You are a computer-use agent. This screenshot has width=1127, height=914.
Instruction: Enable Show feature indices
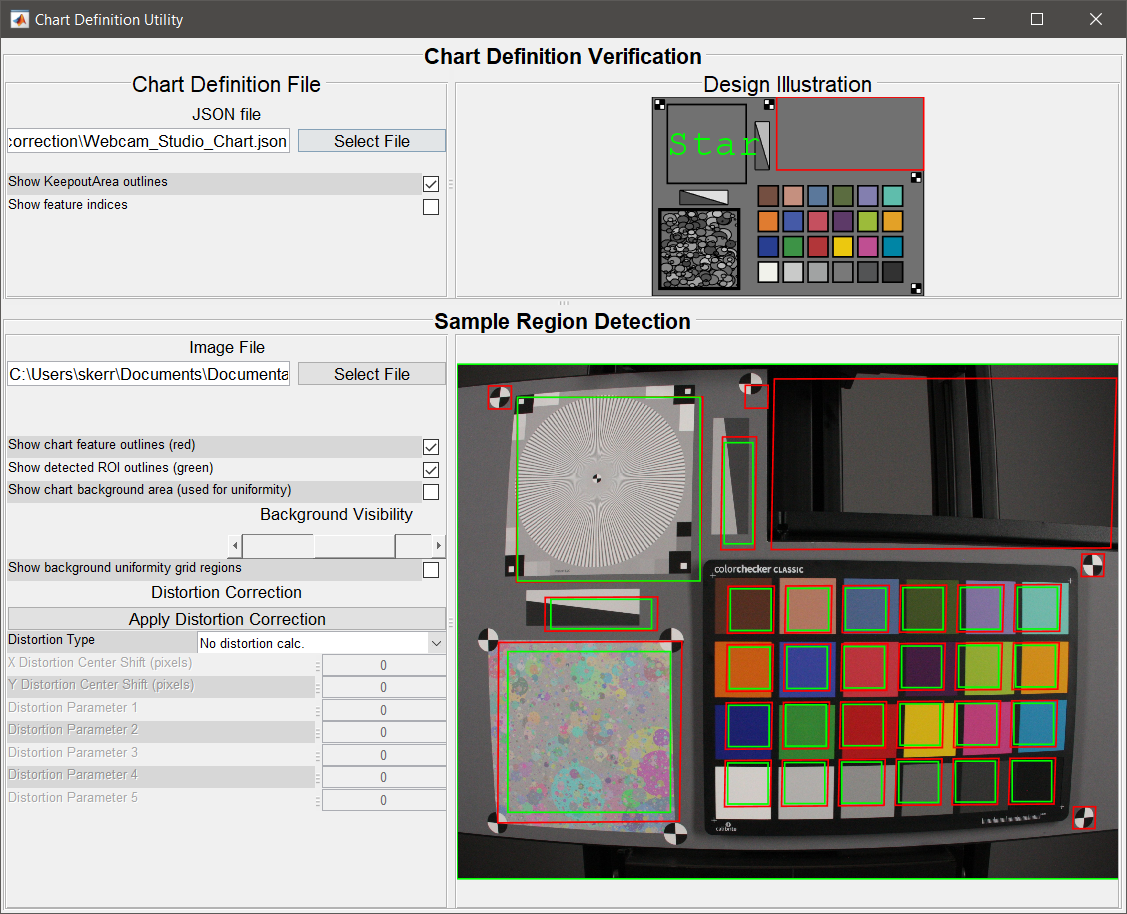coord(431,206)
